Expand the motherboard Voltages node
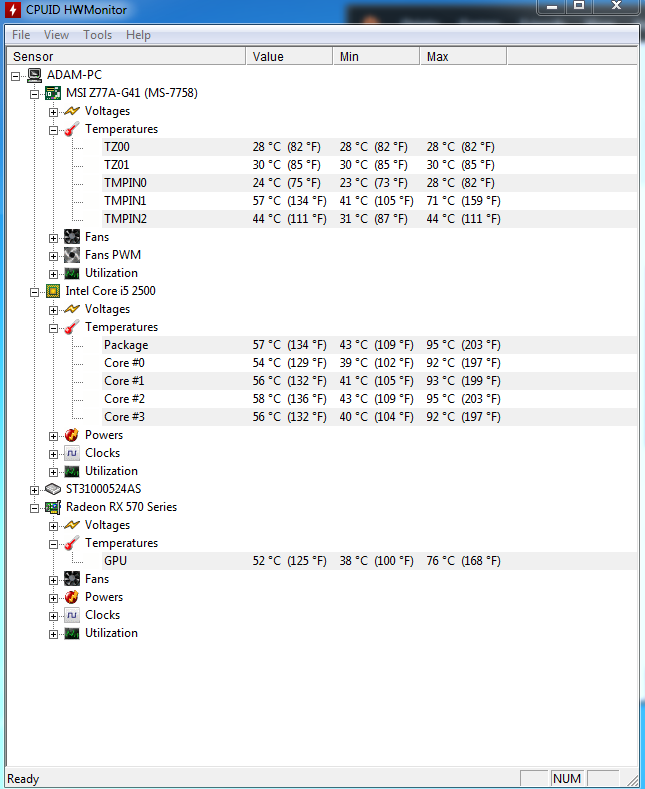The image size is (645, 789). (x=53, y=112)
